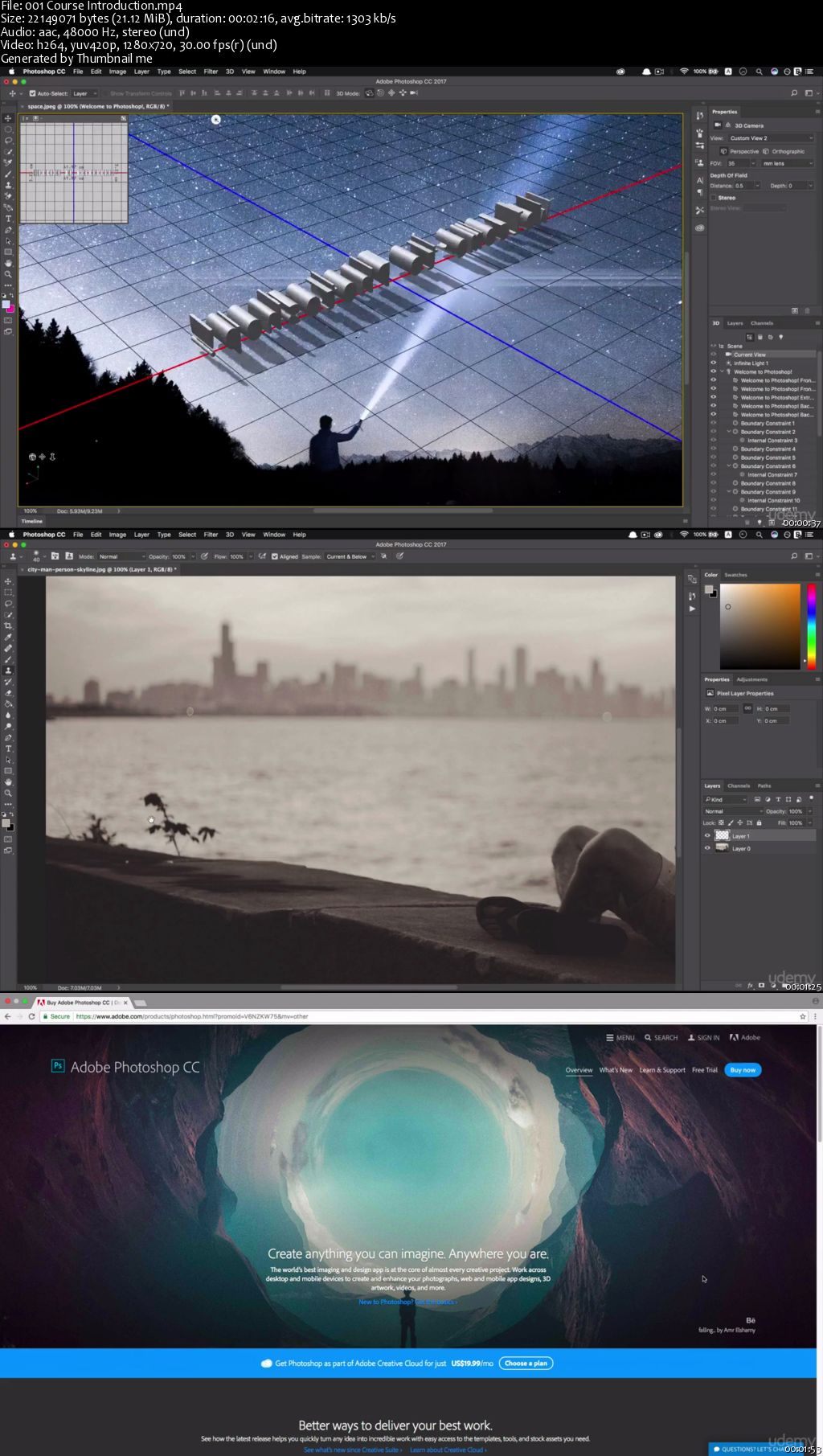Select the Eraser tool in the skyline window

coord(8,692)
